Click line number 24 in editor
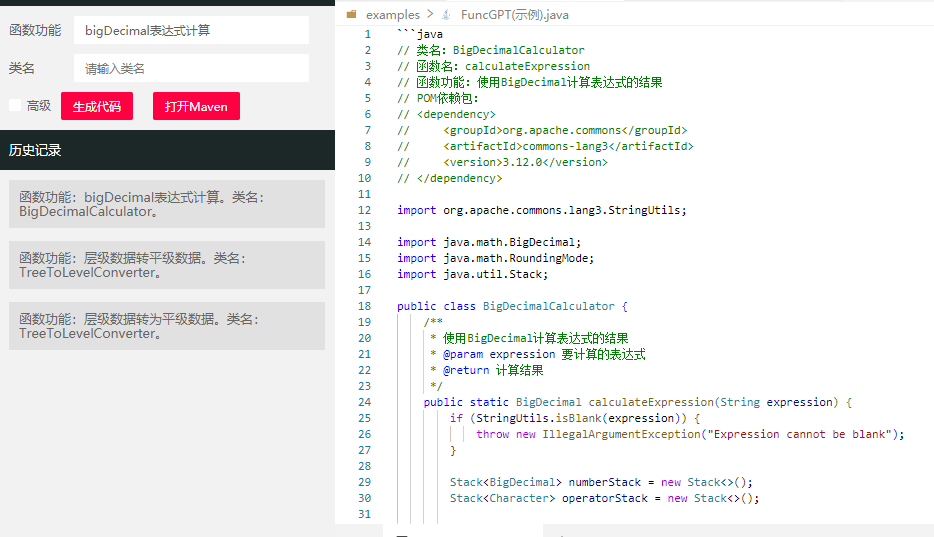 (x=365, y=402)
